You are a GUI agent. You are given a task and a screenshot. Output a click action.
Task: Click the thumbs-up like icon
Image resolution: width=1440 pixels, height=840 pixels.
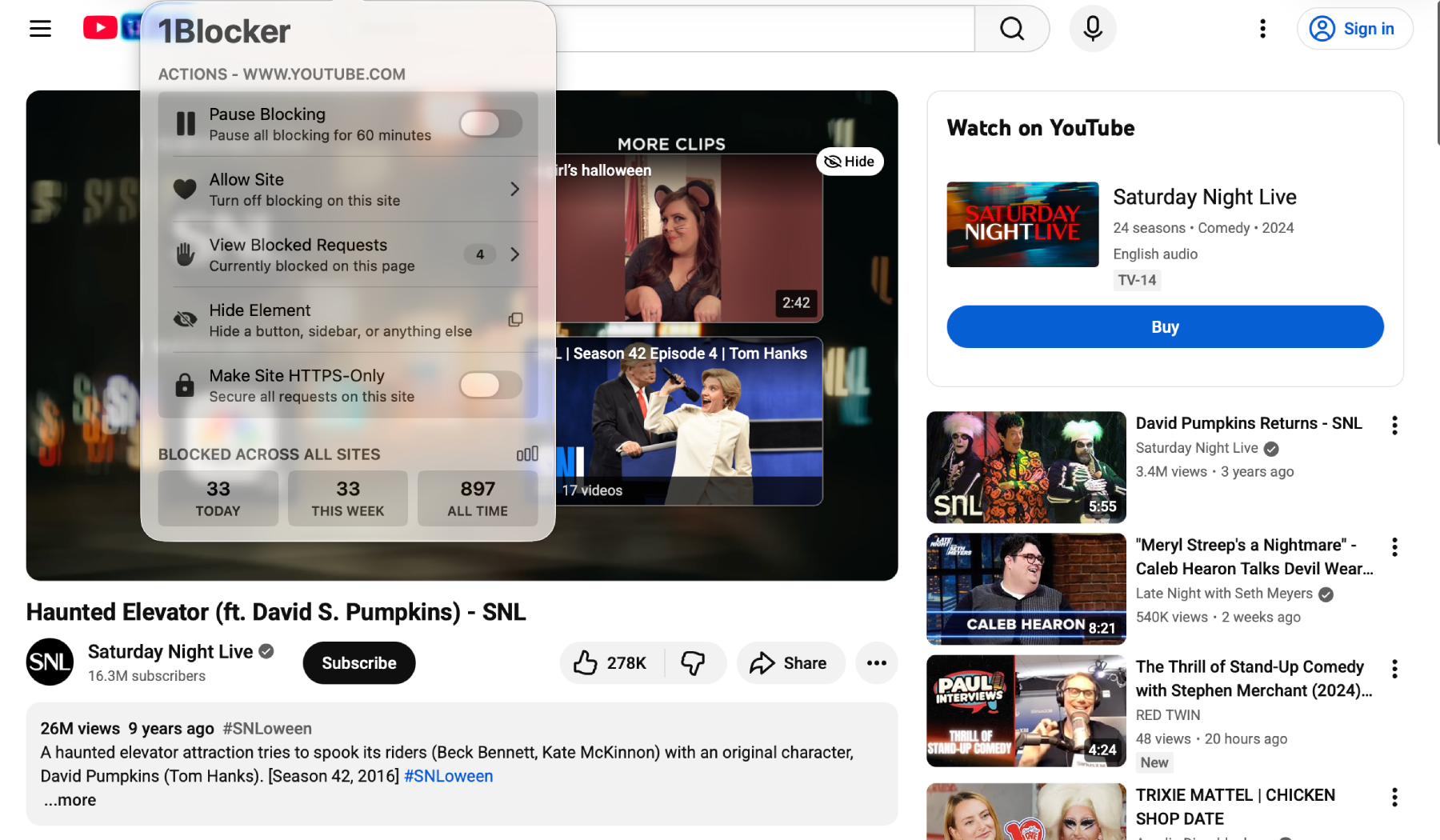click(x=587, y=662)
